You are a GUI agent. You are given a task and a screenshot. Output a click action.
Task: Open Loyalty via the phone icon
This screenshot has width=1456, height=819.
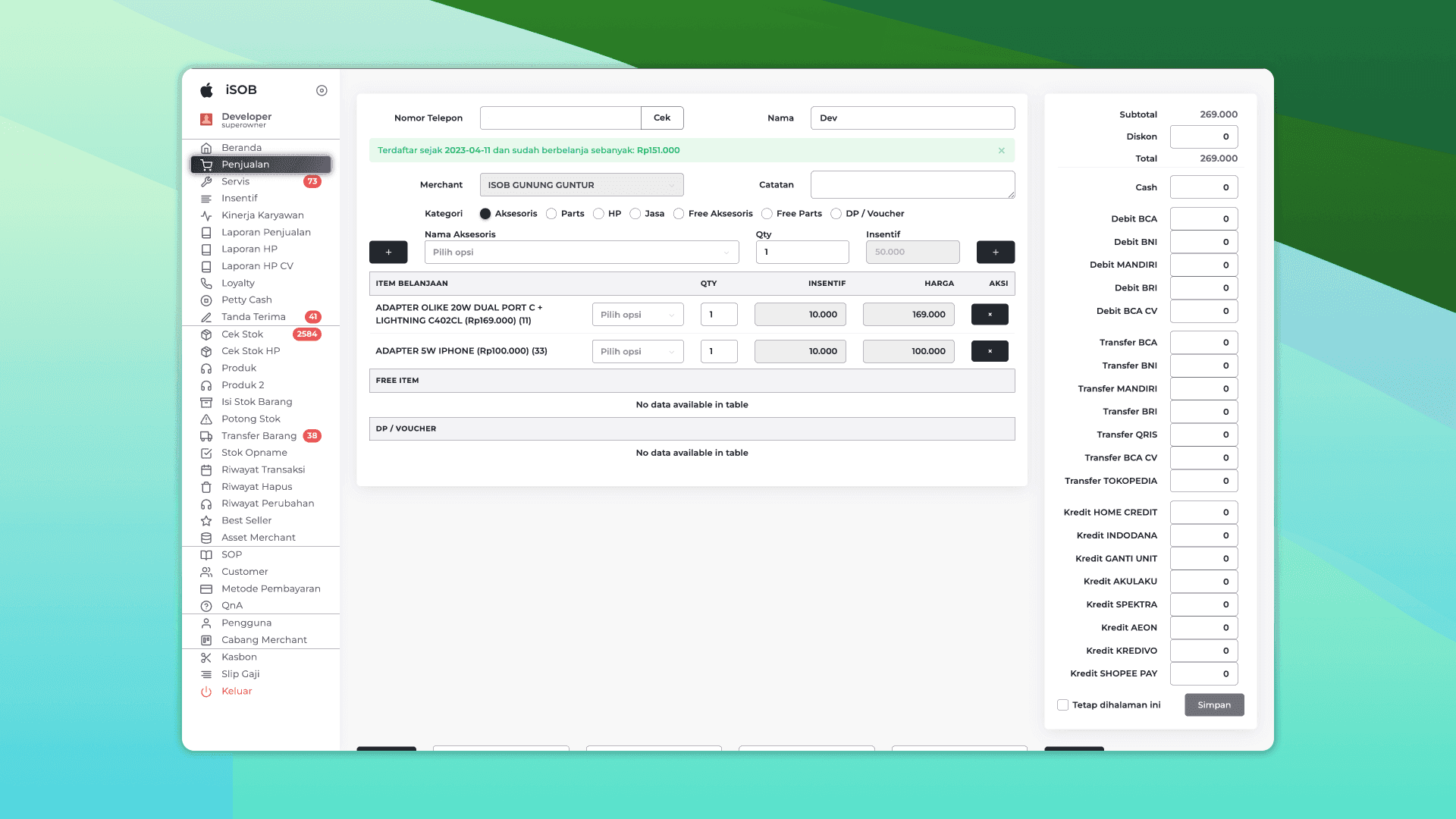(206, 283)
